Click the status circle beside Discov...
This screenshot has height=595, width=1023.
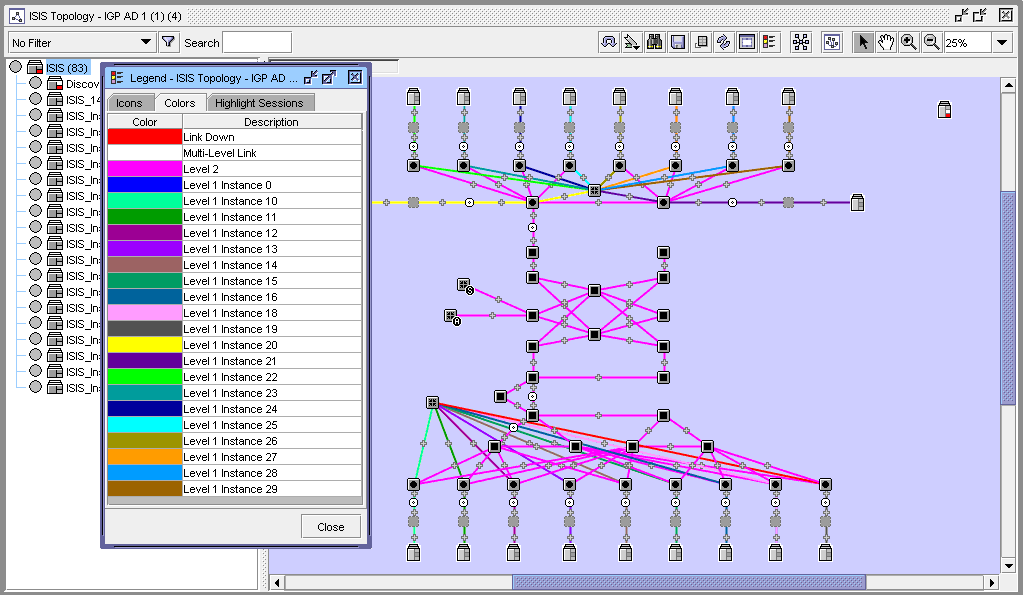(x=35, y=83)
